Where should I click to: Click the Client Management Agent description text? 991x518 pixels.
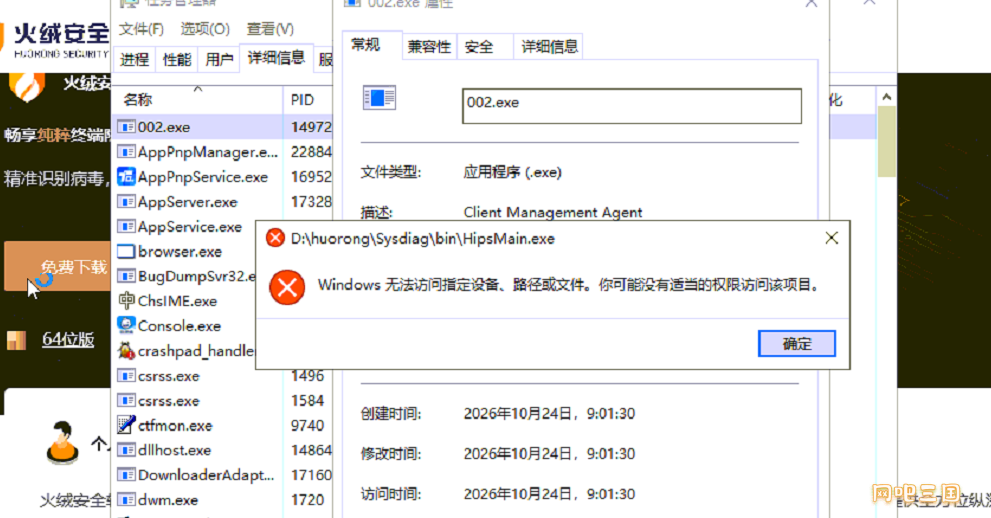click(553, 212)
